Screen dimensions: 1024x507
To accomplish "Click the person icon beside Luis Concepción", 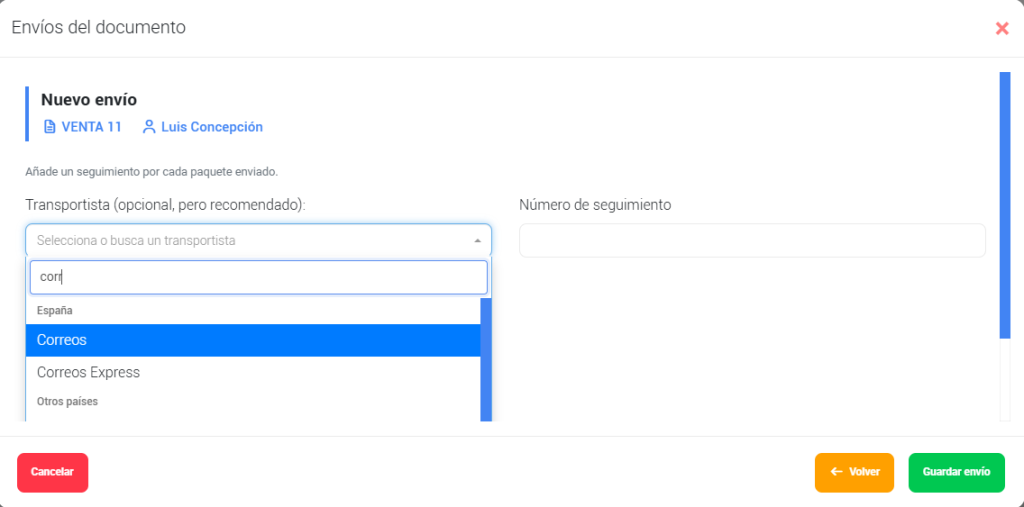I will (x=149, y=127).
